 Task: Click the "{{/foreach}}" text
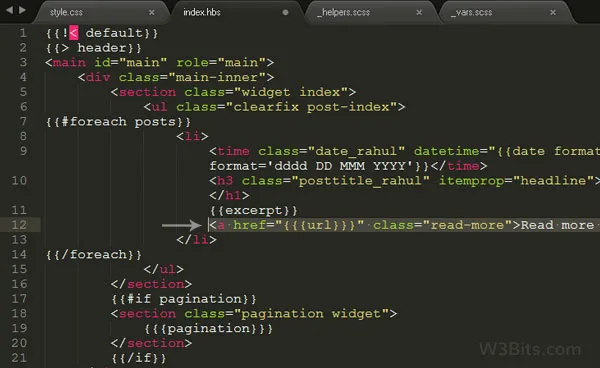(94, 255)
